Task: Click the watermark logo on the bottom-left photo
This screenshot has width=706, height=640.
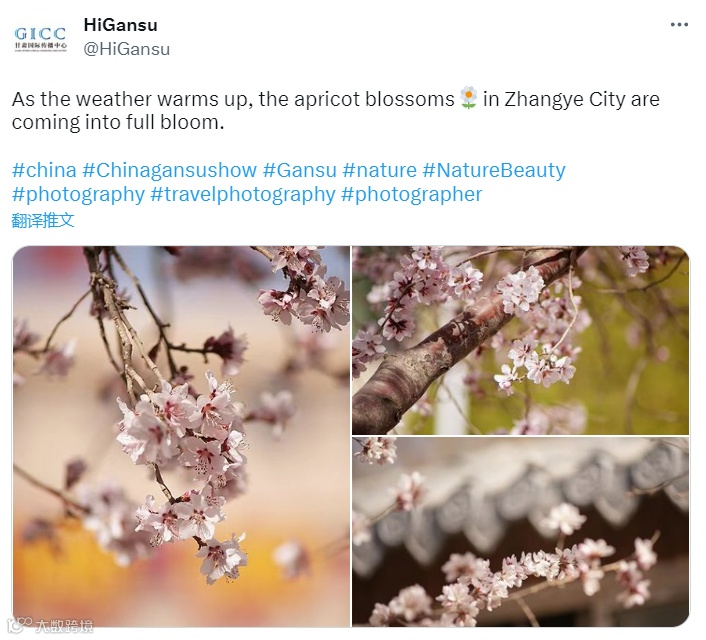Action: (x=52, y=625)
